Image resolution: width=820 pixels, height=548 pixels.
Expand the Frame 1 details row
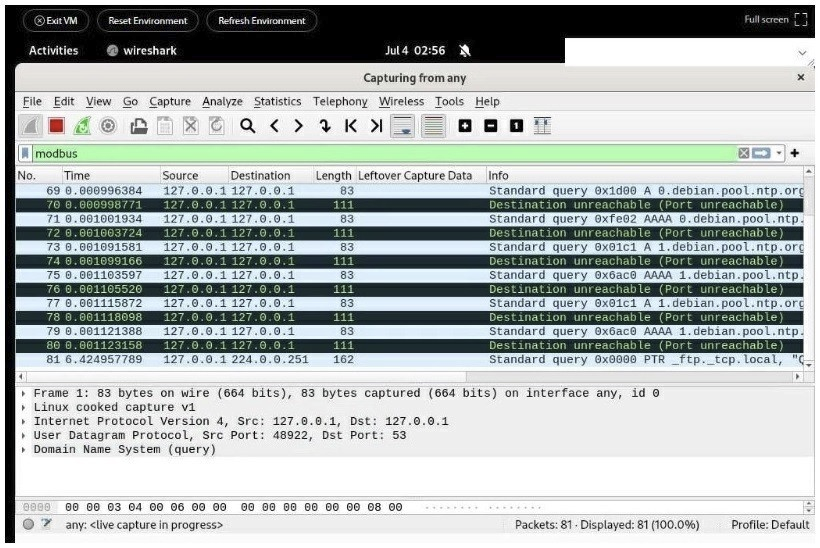(x=24, y=393)
